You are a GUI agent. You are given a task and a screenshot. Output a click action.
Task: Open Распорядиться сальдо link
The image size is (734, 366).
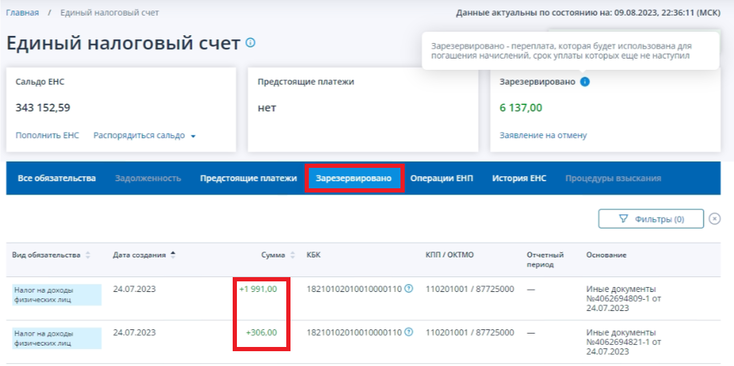click(139, 135)
